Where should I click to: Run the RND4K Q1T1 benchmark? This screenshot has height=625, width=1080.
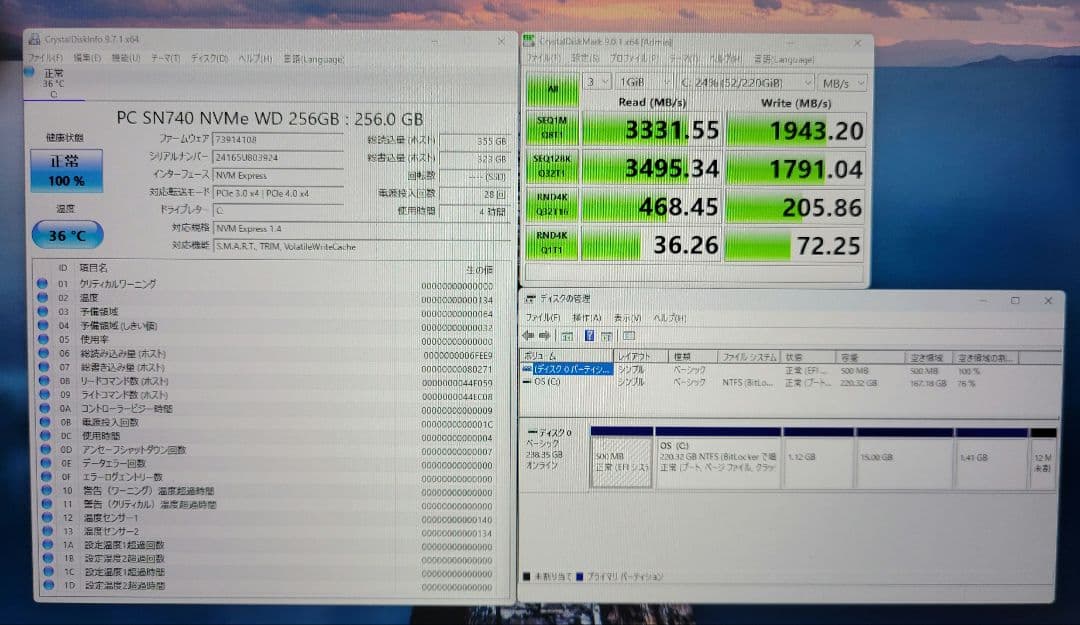551,243
